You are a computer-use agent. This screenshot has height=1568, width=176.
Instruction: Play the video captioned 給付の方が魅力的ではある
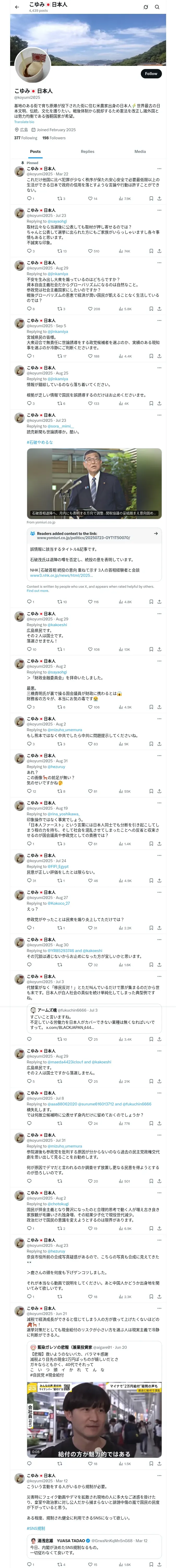coord(94,1420)
